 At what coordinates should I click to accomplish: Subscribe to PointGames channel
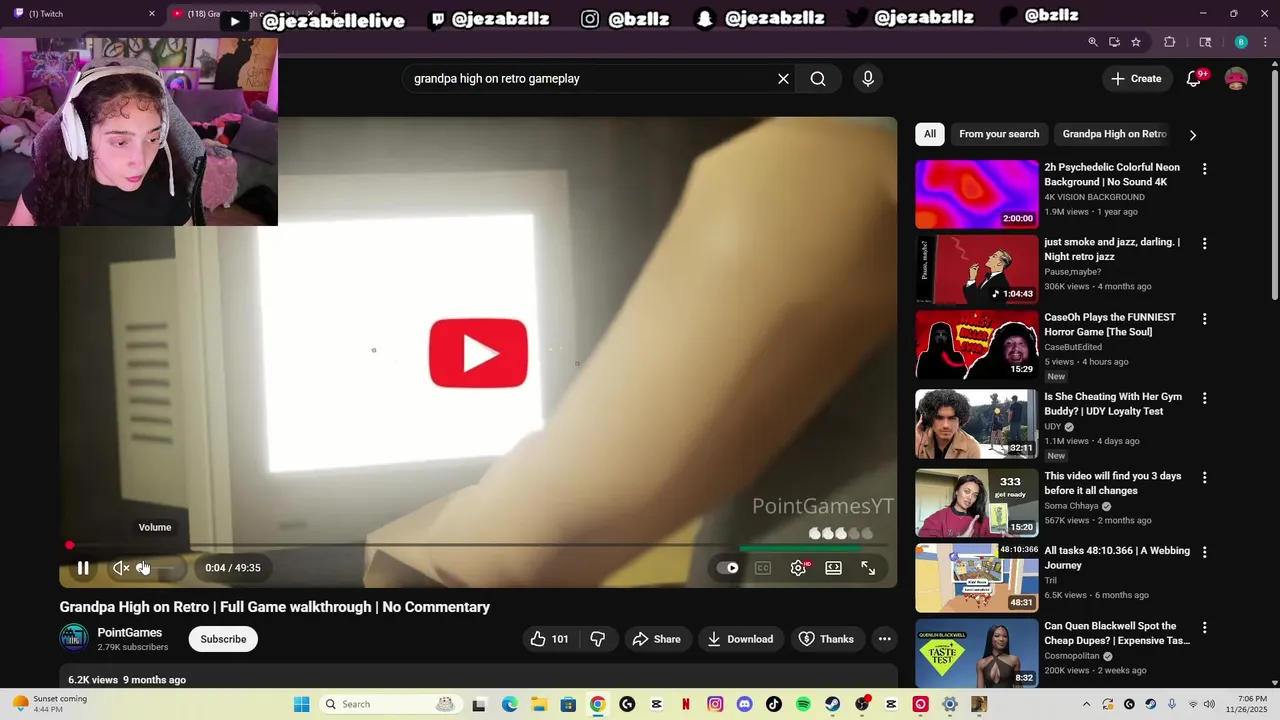[223, 639]
